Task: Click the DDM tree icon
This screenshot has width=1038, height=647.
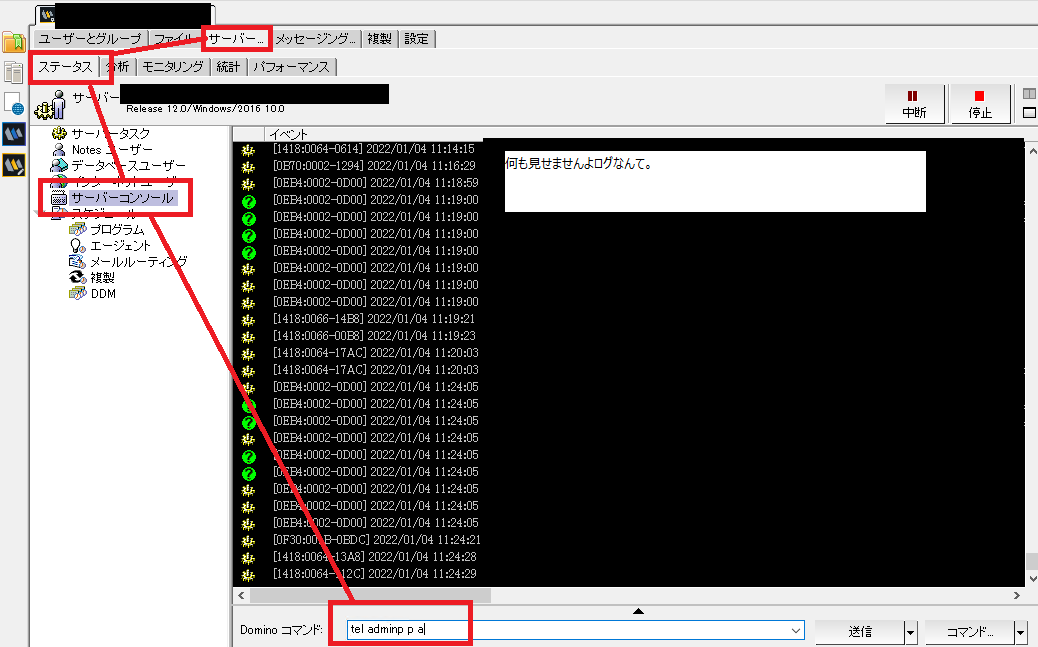Action: coord(78,293)
